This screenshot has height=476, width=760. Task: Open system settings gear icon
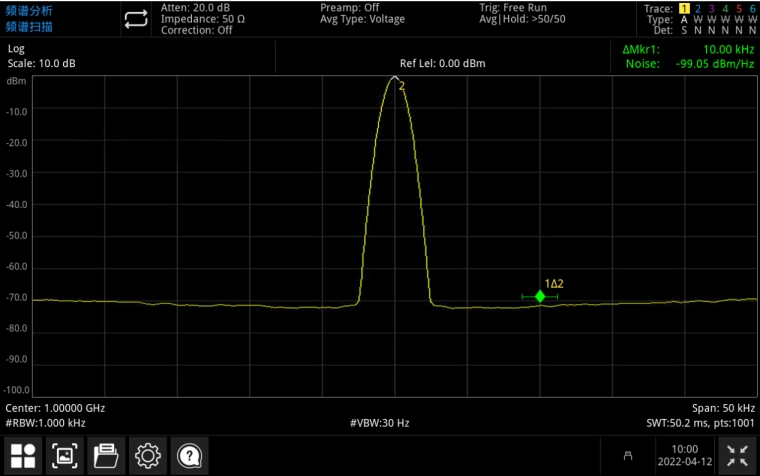[148, 456]
